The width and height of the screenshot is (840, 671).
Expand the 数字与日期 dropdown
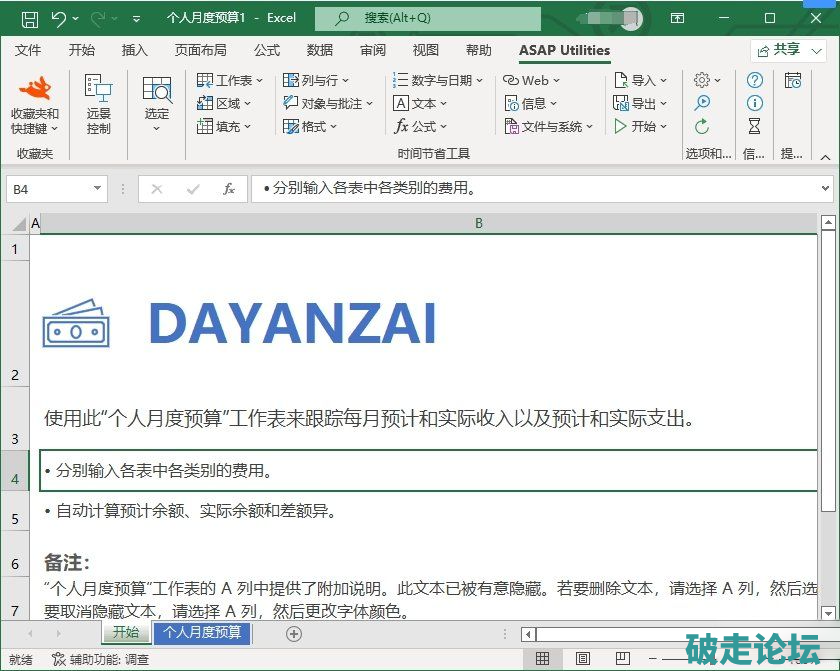coord(438,80)
